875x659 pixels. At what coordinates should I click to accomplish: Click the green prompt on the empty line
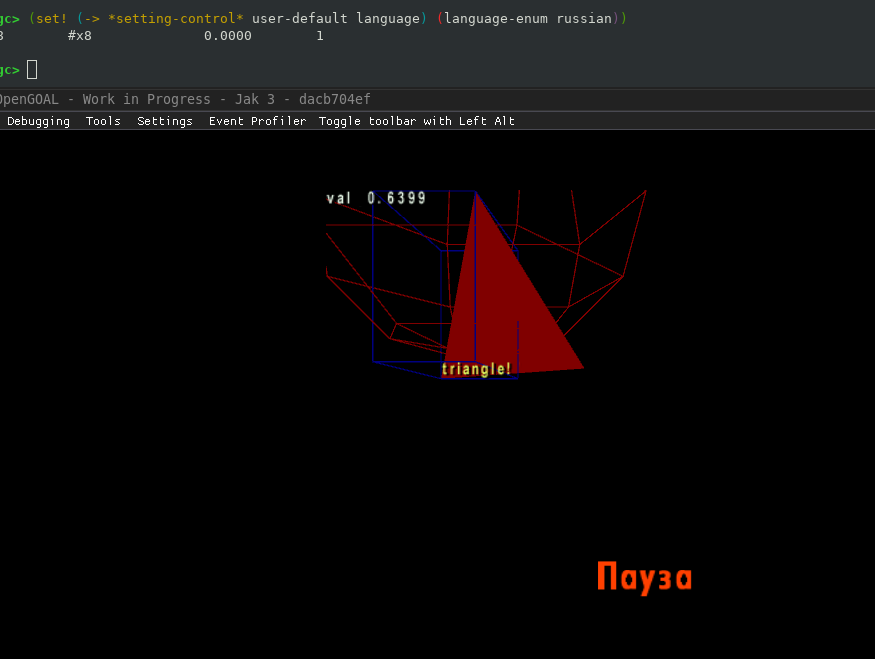coord(9,69)
